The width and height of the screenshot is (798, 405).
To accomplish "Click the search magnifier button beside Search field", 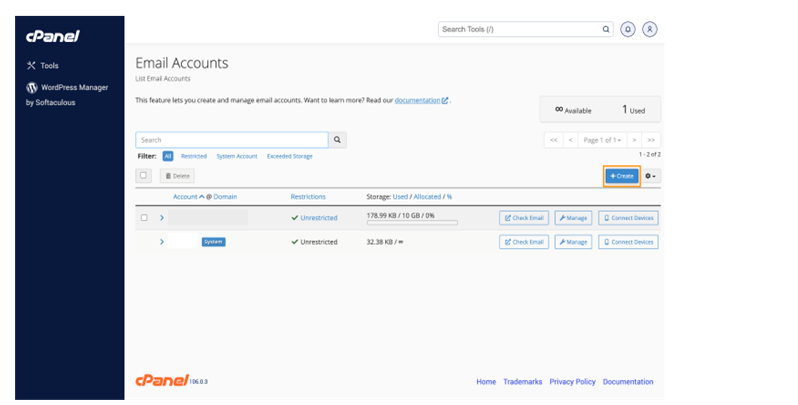I will 338,140.
